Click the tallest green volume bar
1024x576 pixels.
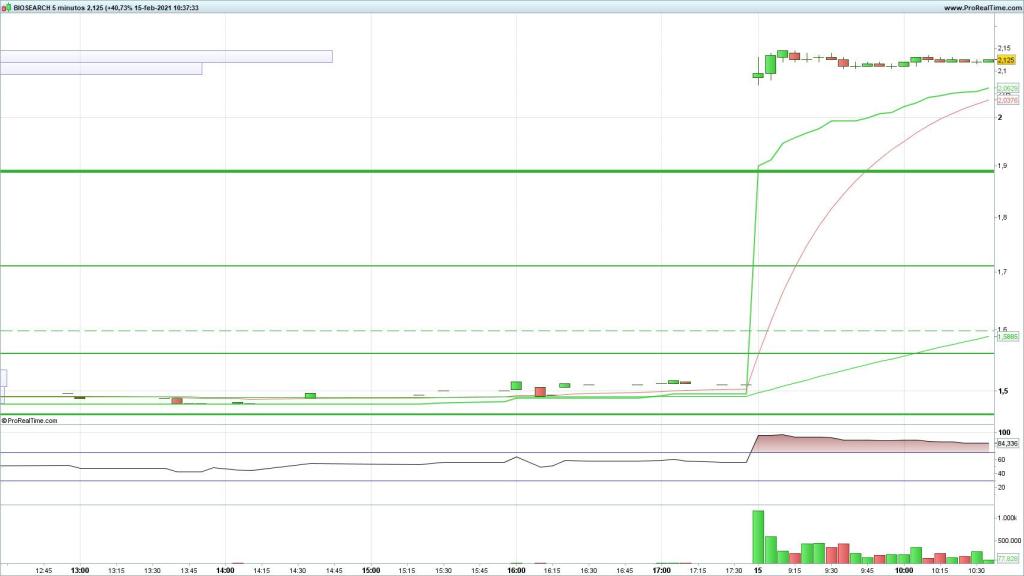point(758,536)
